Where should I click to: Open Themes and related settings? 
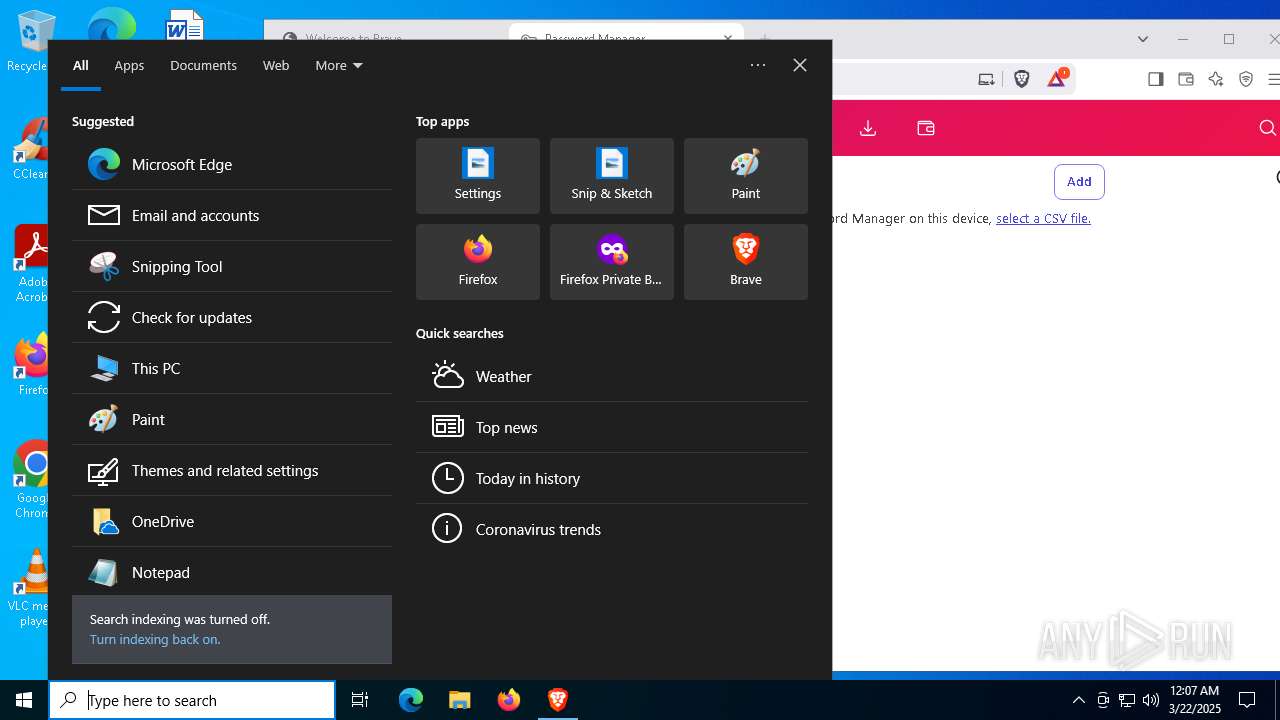pos(232,470)
